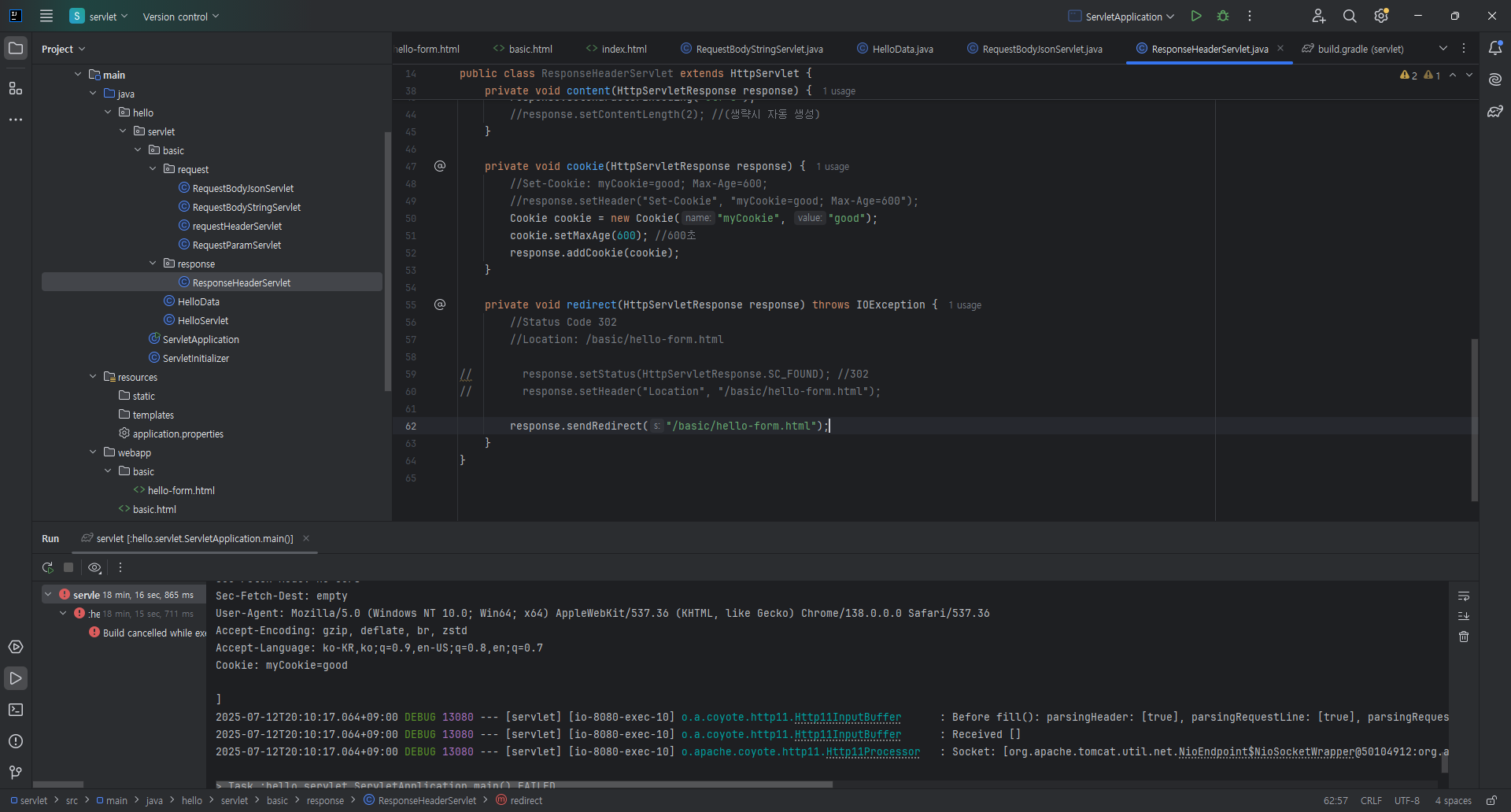Click 1 usage hint on cookie method
Image resolution: width=1511 pixels, height=812 pixels.
pyautogui.click(x=833, y=167)
